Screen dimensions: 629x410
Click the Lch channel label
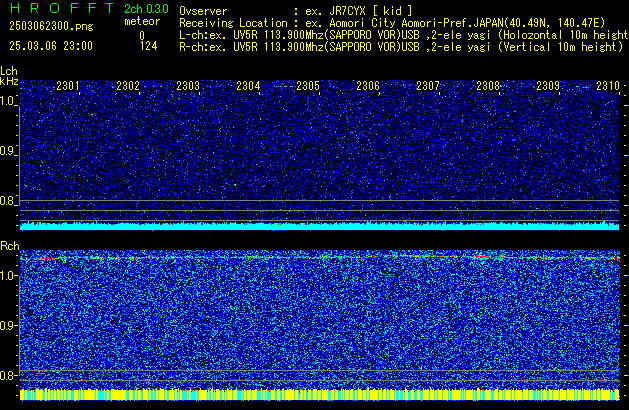click(9, 72)
